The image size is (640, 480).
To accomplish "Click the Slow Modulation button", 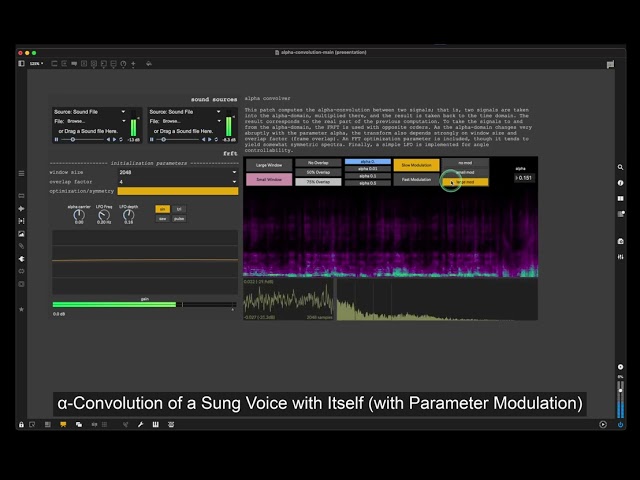I will click(416, 165).
